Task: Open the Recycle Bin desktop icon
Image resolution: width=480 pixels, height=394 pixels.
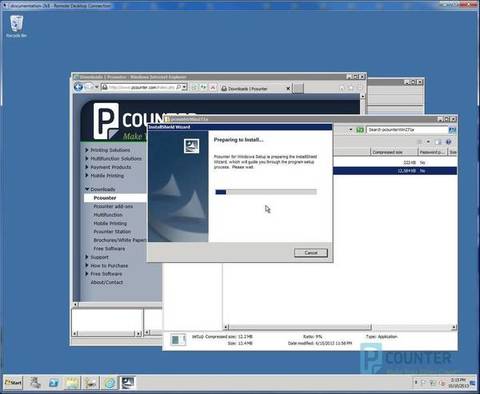Action: pos(16,26)
